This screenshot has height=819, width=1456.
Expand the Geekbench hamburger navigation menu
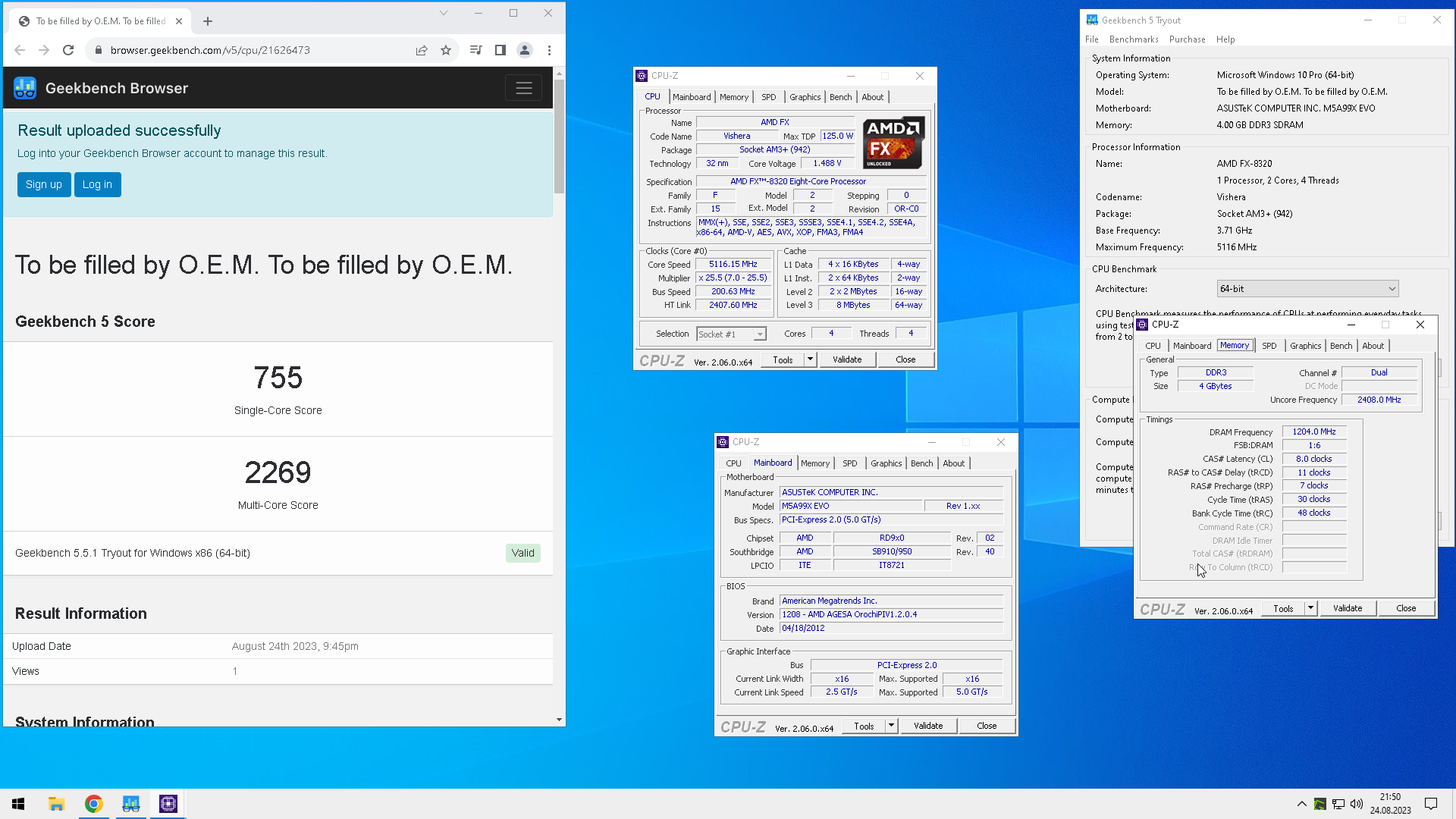523,88
